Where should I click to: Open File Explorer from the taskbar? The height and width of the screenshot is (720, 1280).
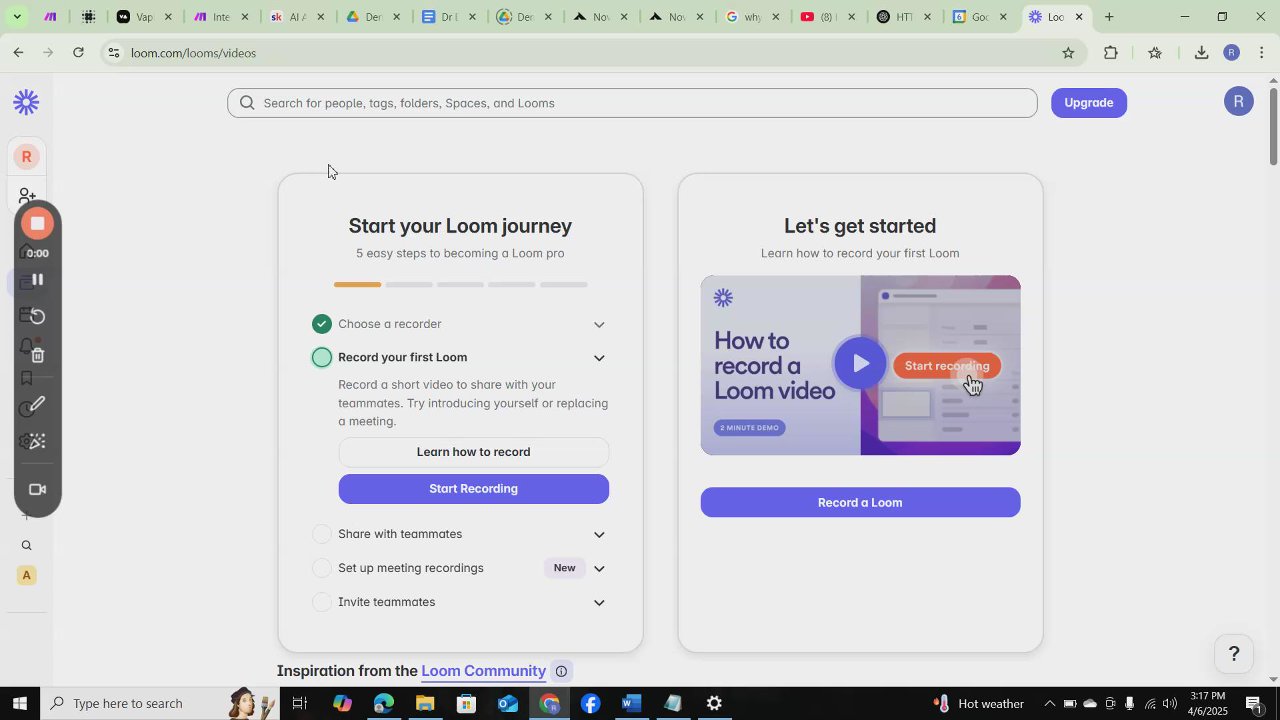pyautogui.click(x=425, y=703)
